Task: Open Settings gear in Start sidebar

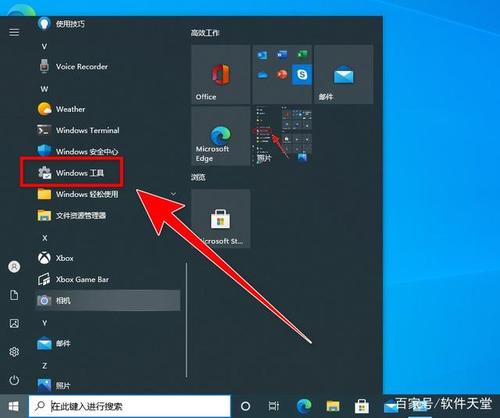Action: (x=14, y=352)
